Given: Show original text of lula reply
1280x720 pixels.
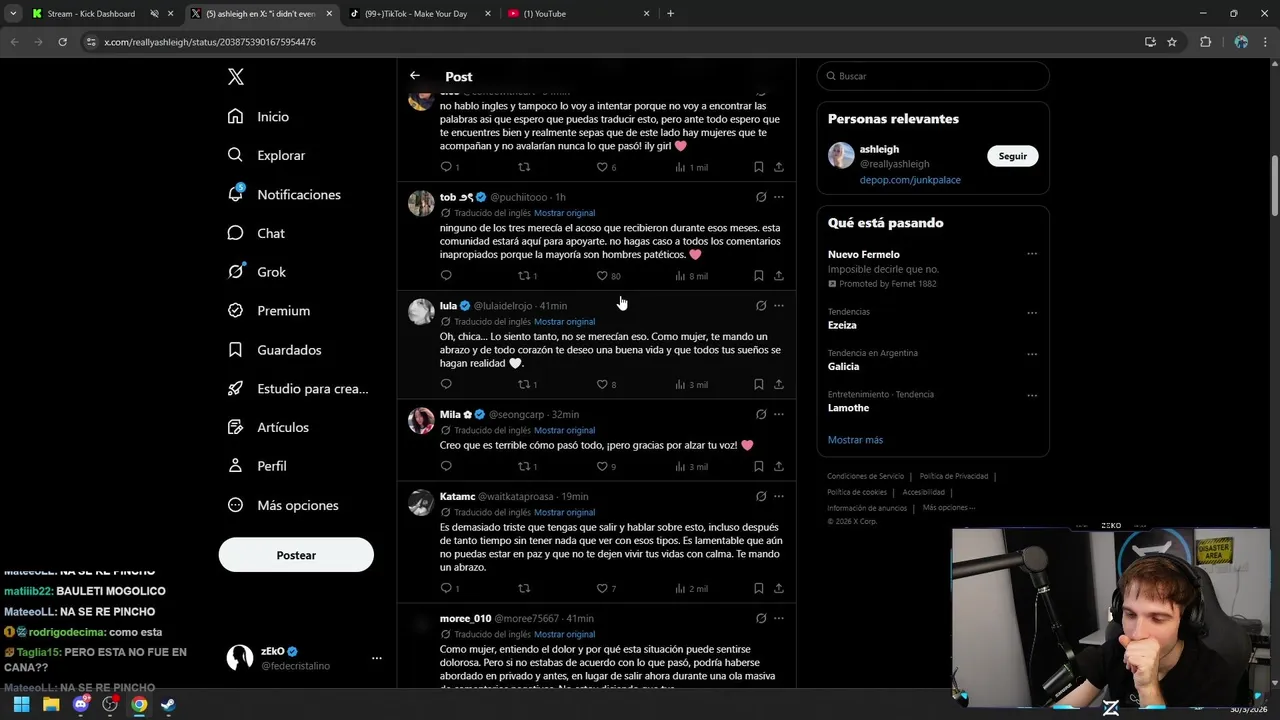Looking at the screenshot, I should (x=564, y=322).
